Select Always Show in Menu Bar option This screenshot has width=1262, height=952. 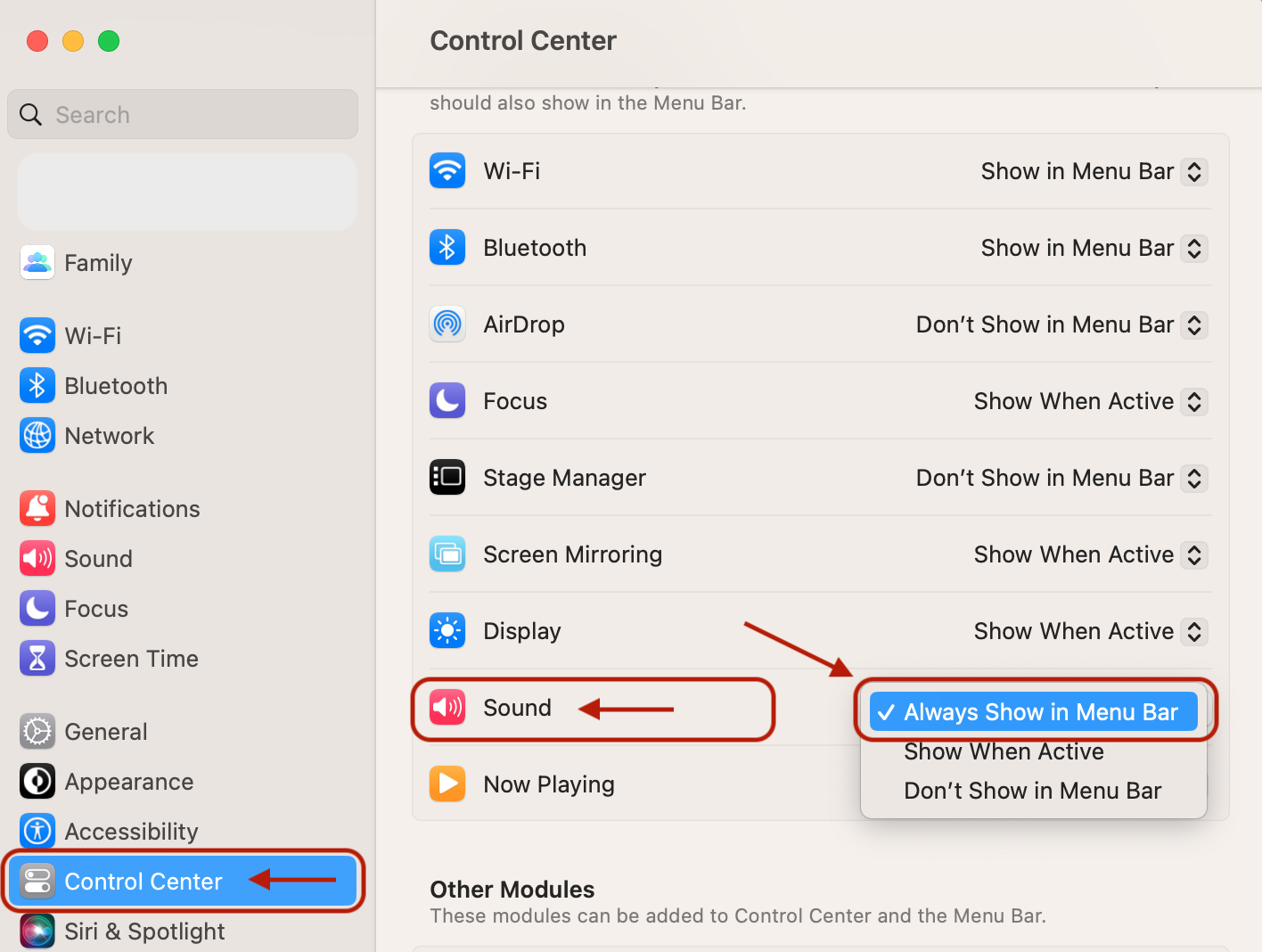pyautogui.click(x=1034, y=711)
